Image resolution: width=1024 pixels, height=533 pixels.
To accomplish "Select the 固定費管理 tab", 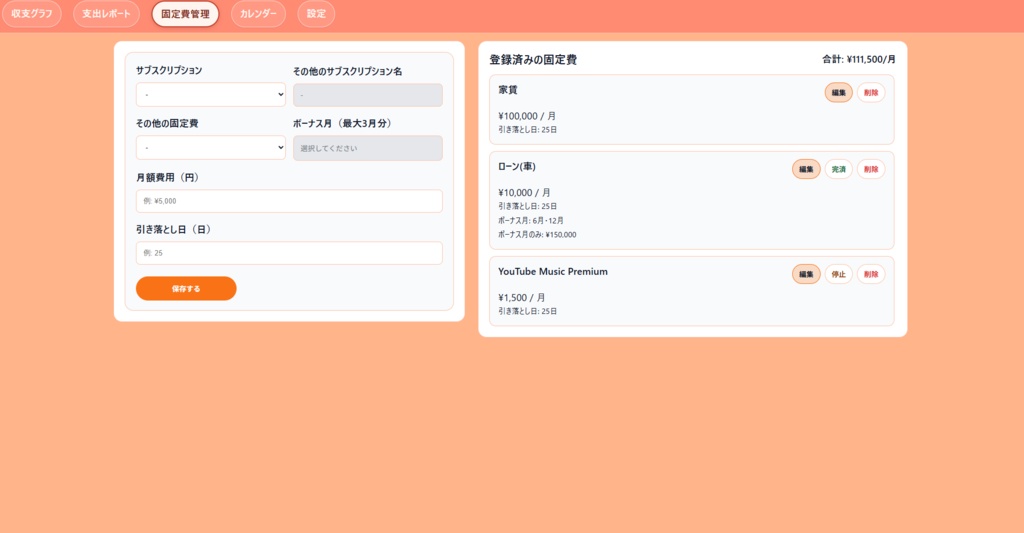I will click(x=185, y=14).
